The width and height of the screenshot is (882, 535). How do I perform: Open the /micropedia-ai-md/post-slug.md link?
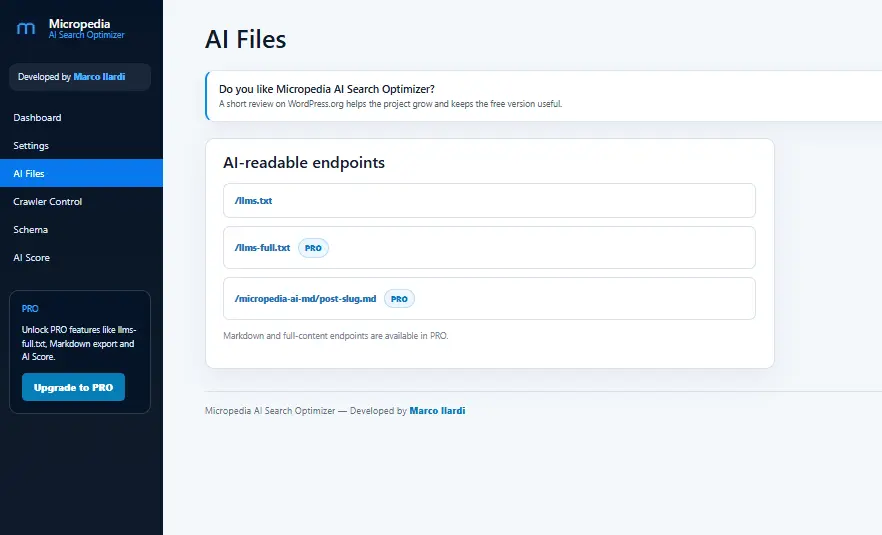click(x=305, y=299)
